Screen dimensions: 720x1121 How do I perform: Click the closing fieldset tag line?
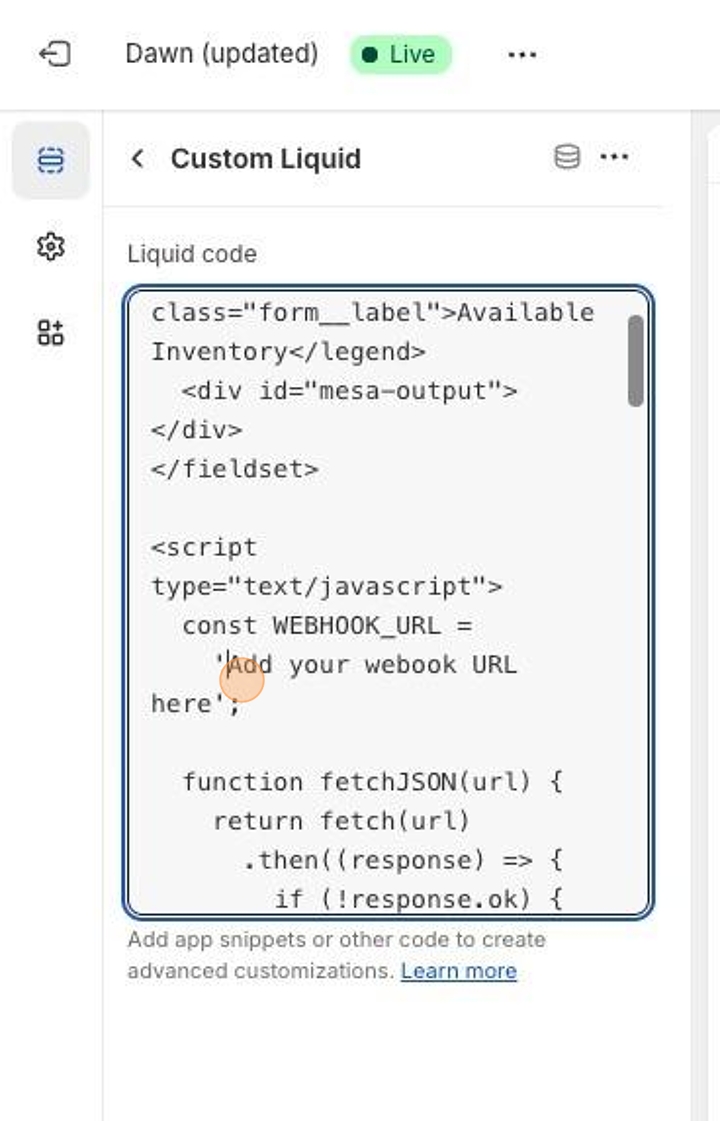[235, 469]
